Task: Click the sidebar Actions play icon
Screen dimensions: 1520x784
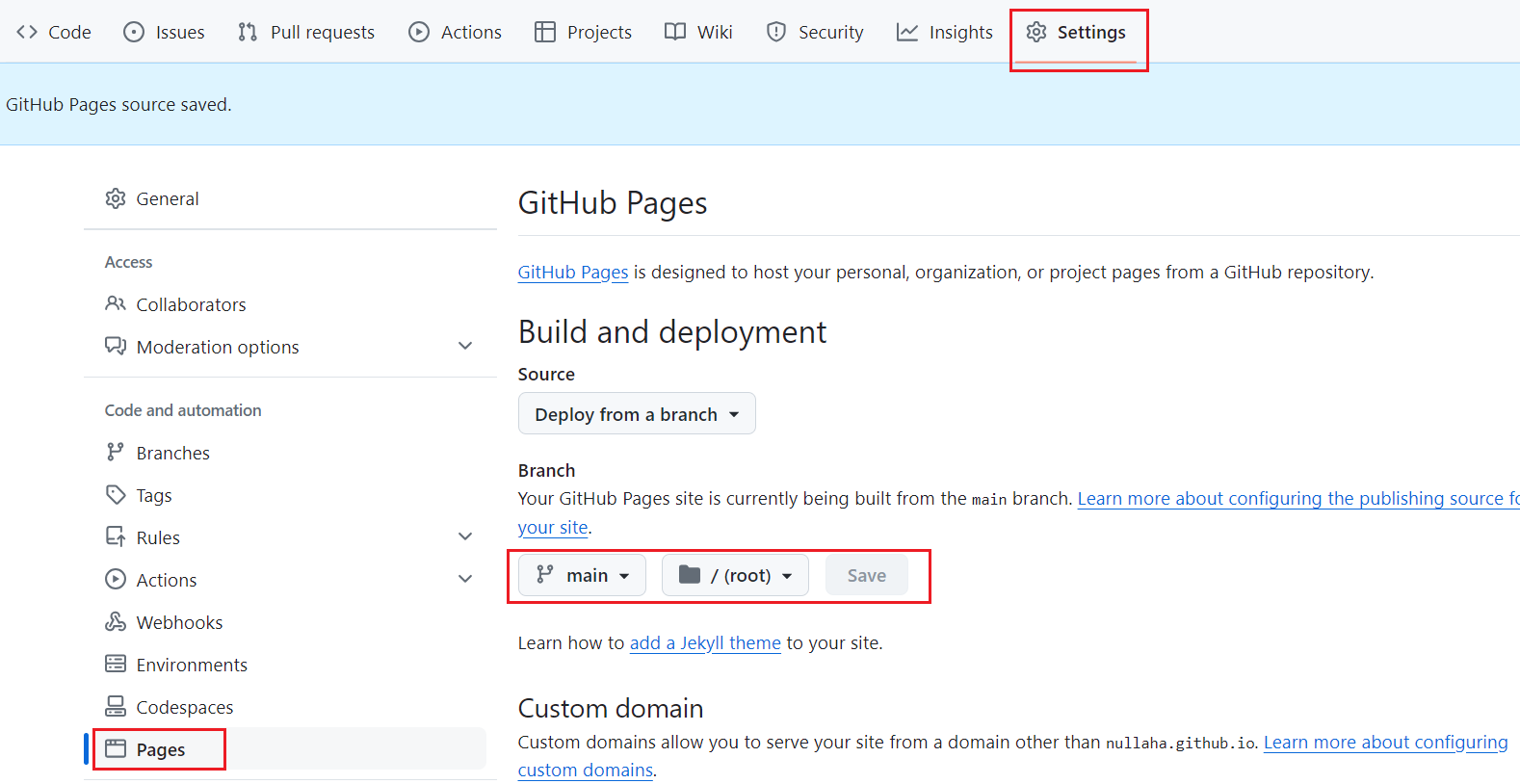Action: coord(116,579)
